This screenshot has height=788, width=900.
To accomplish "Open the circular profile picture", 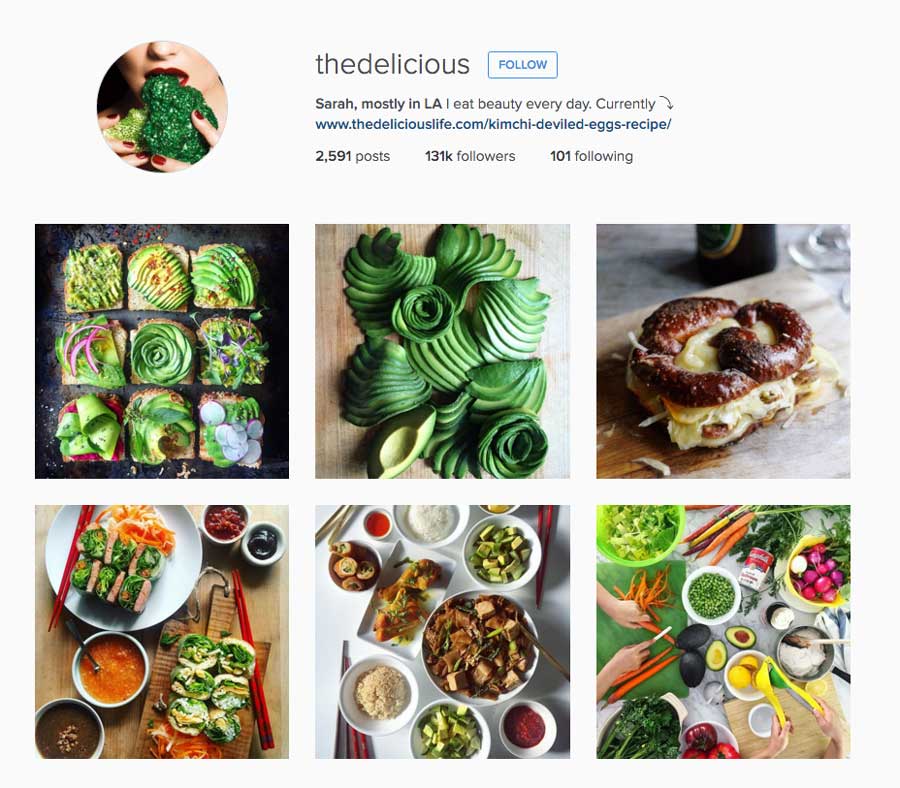I will click(162, 106).
